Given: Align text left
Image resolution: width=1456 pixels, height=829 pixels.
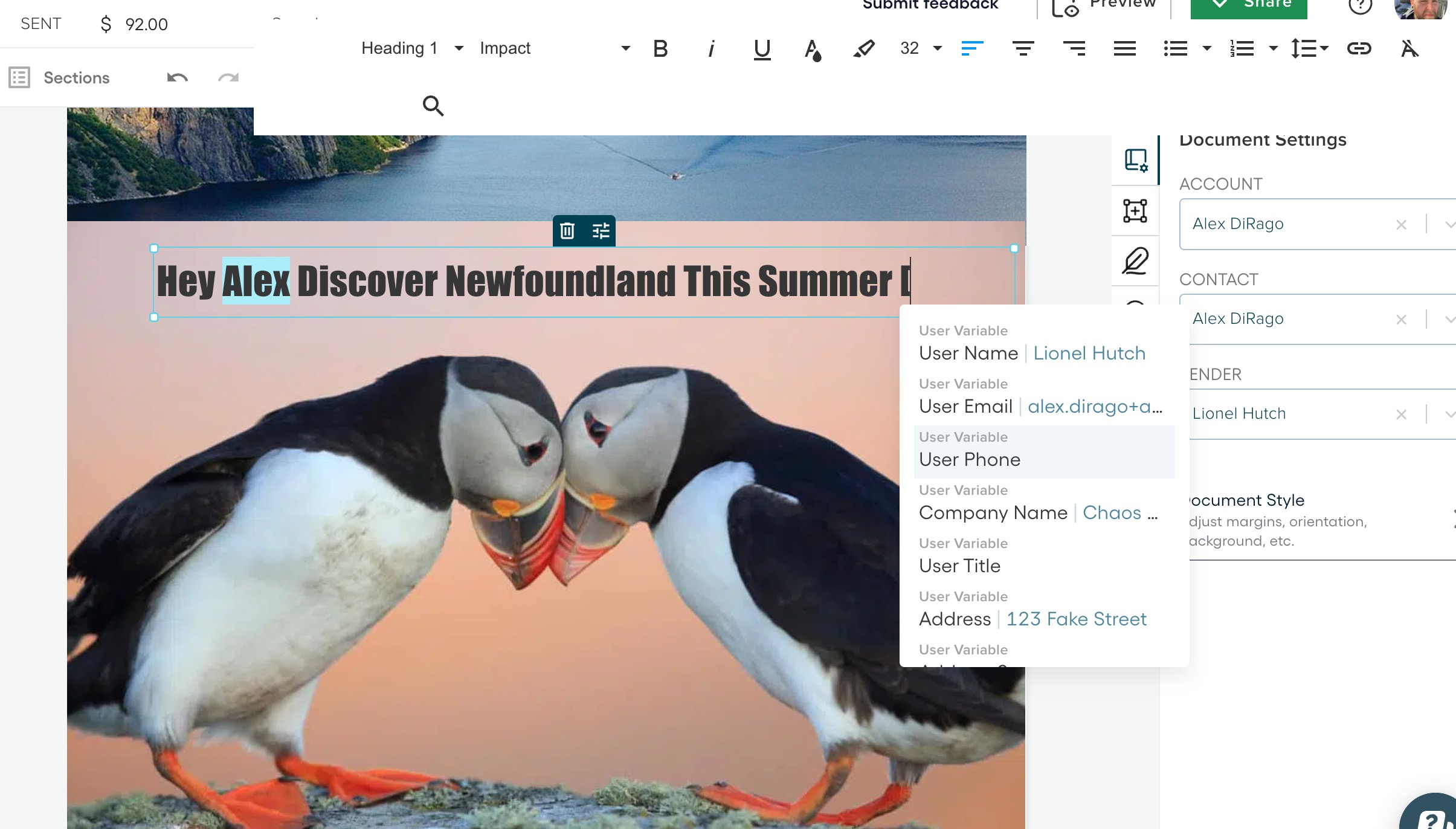Looking at the screenshot, I should tap(972, 48).
